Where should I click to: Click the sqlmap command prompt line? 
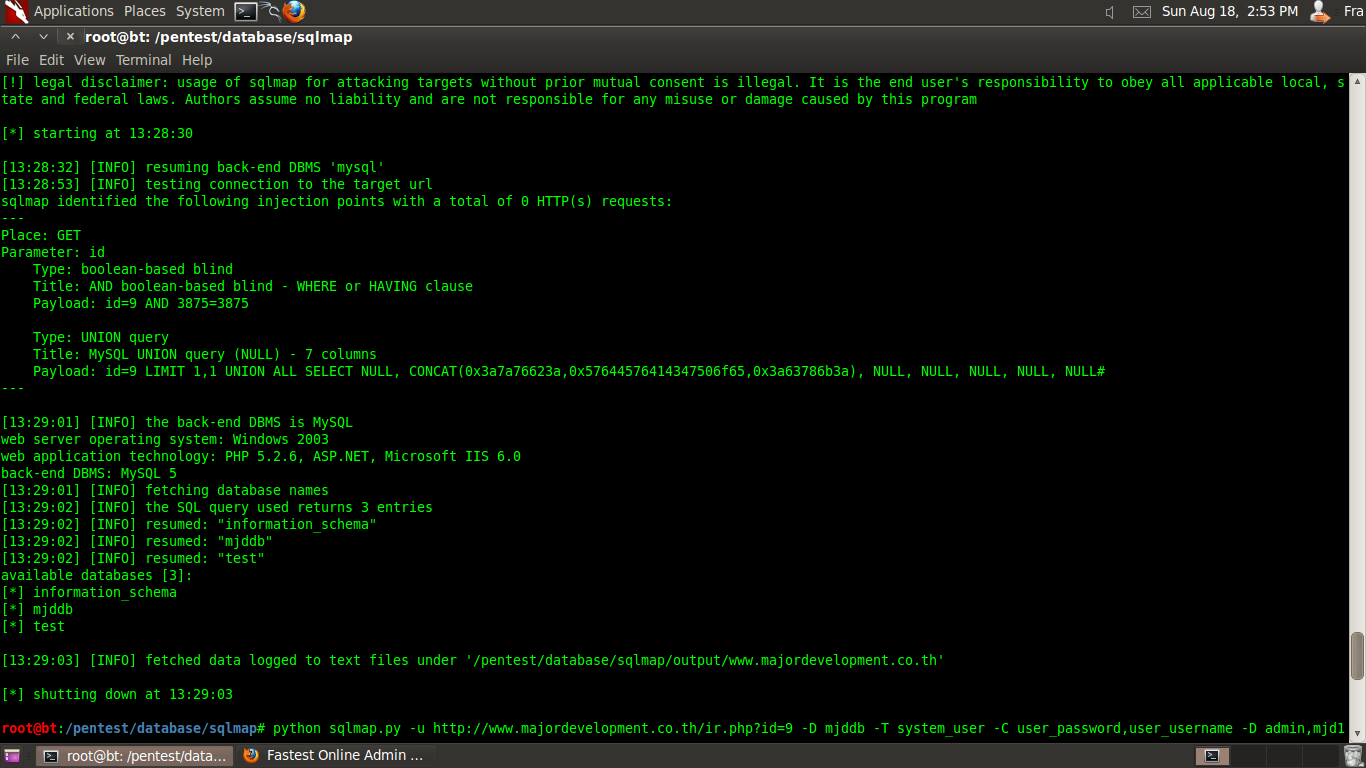[x=674, y=728]
